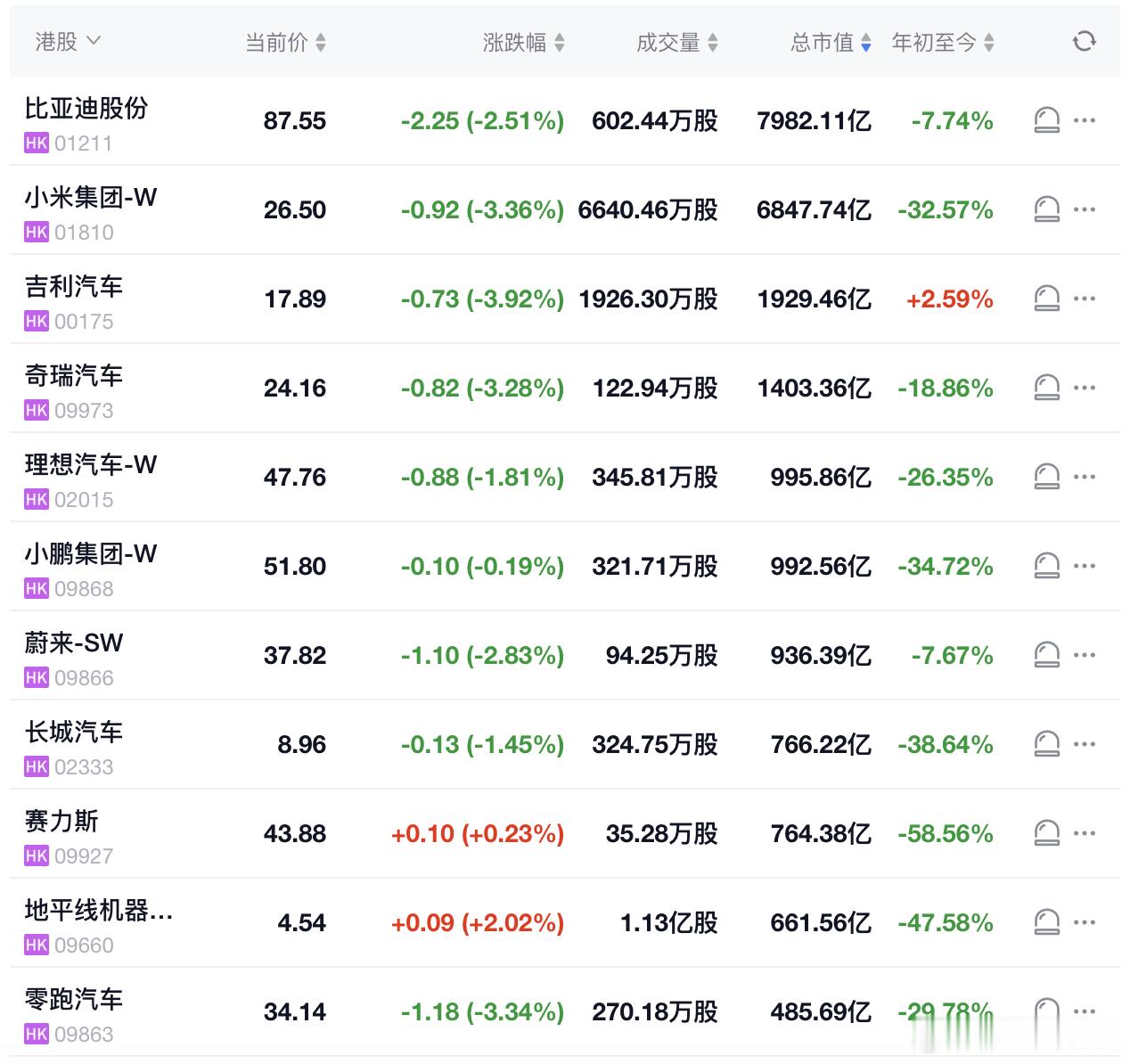Select market cap 1403.36亿
This screenshot has height=1064, width=1130.
[815, 388]
